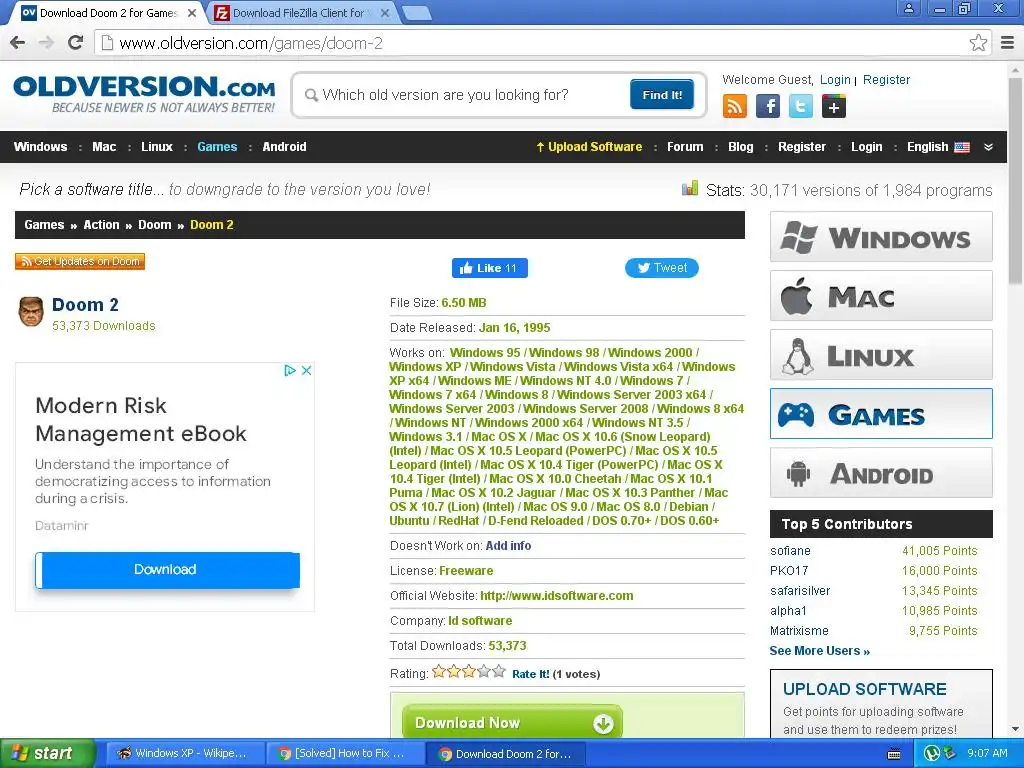Open the Linux menu in nav bar
This screenshot has width=1024, height=768.
pos(157,147)
